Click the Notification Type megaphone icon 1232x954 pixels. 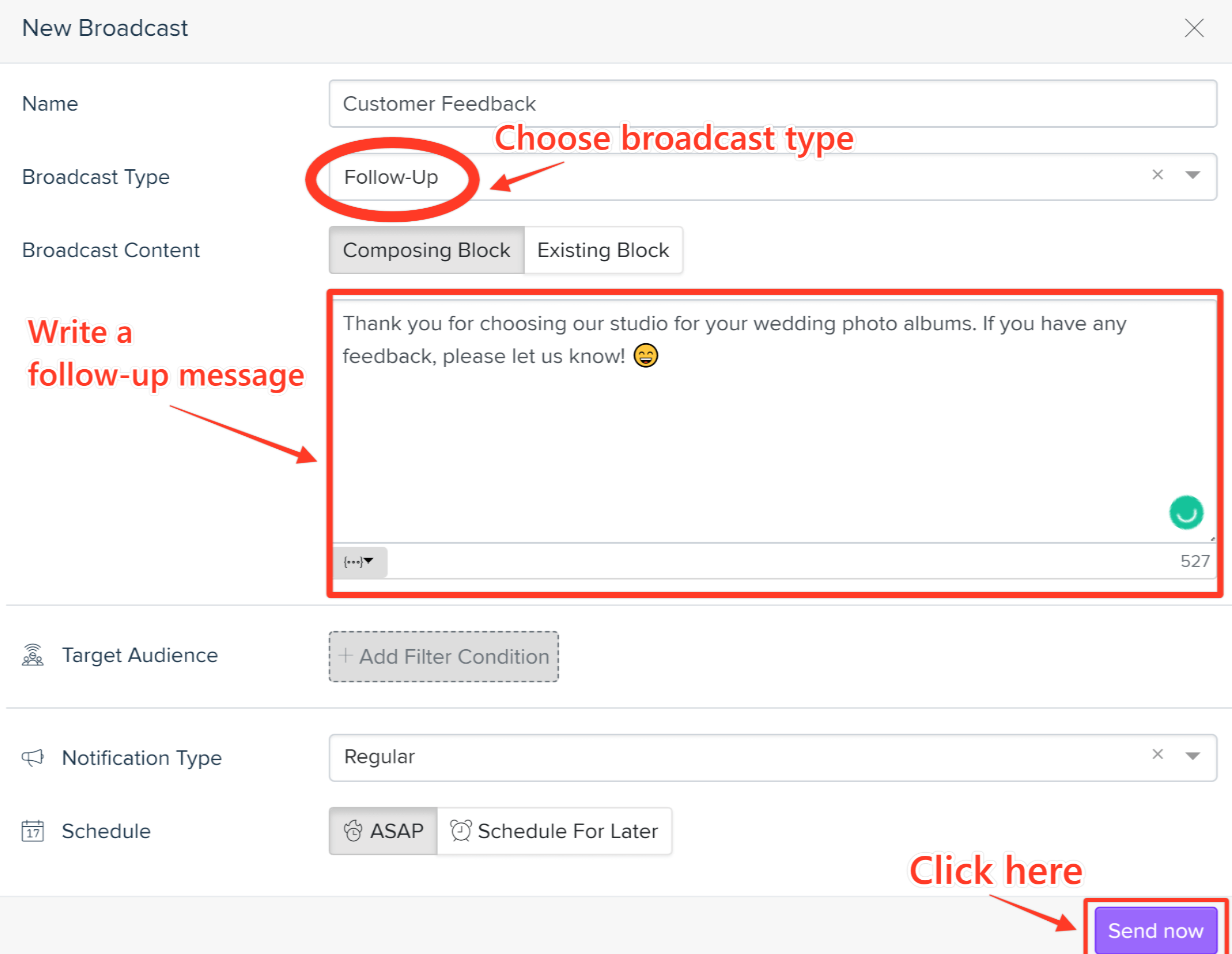pos(32,758)
